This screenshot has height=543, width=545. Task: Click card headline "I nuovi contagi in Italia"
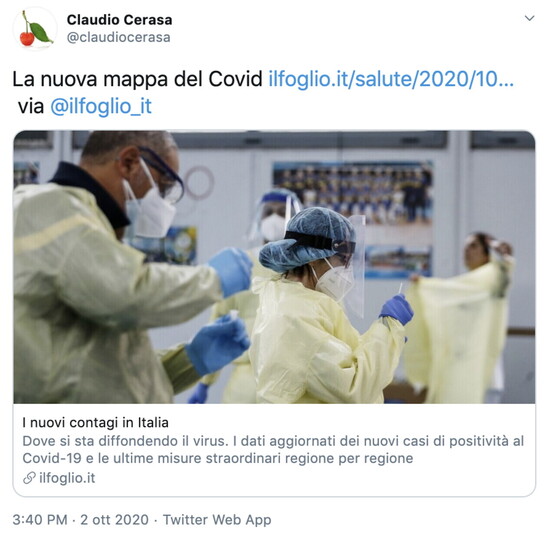point(96,423)
